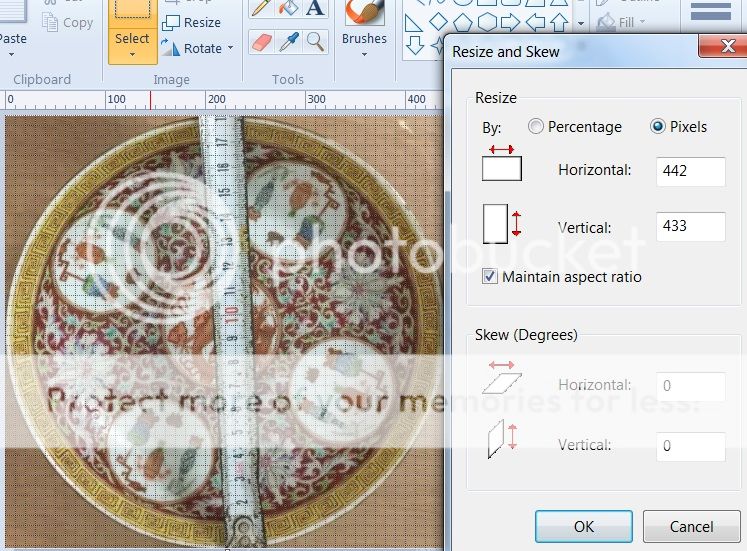
Task: Click the Horizontal resize input field
Action: (x=690, y=171)
